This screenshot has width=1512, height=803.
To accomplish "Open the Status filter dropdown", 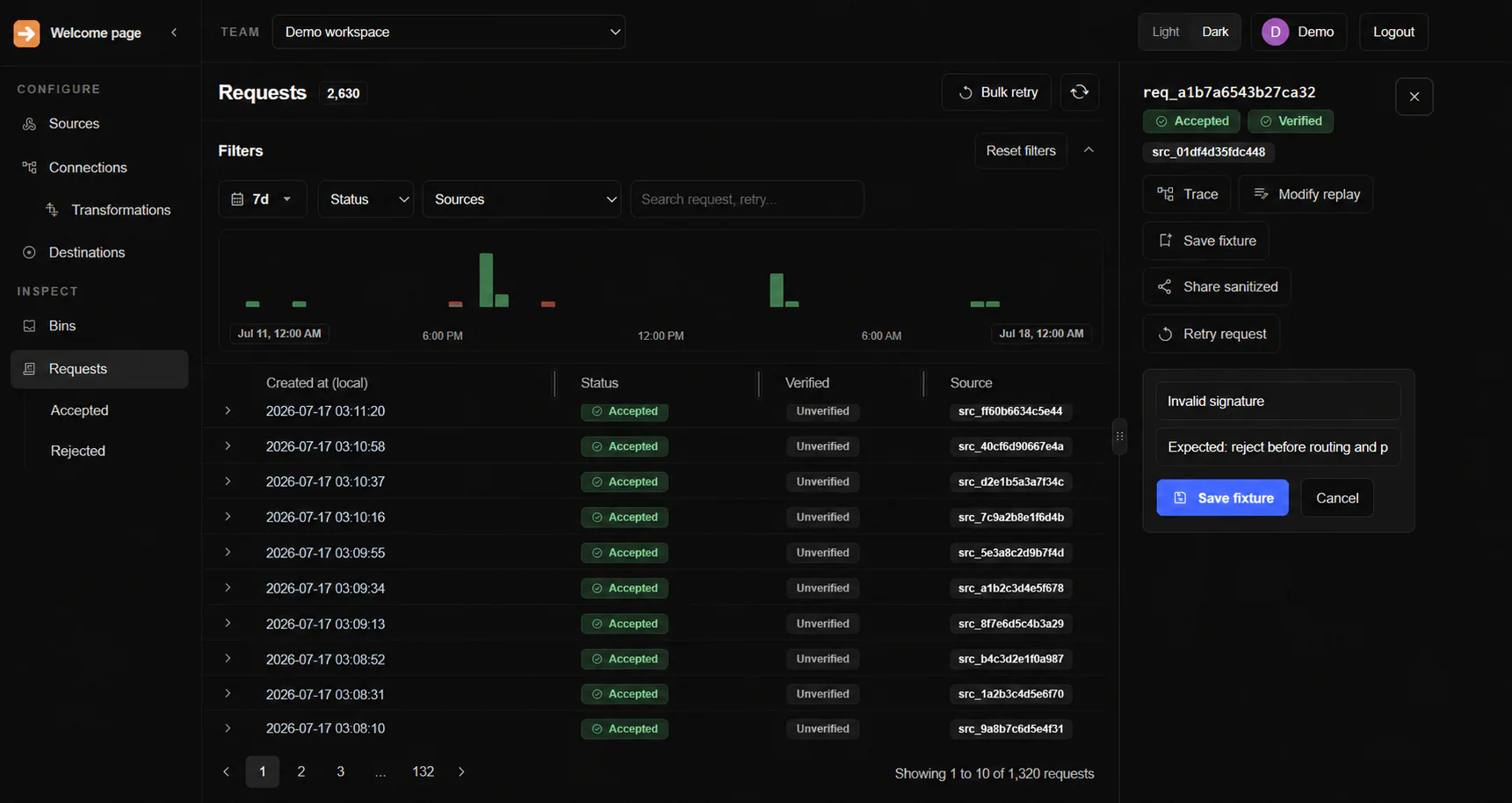I will tap(365, 199).
